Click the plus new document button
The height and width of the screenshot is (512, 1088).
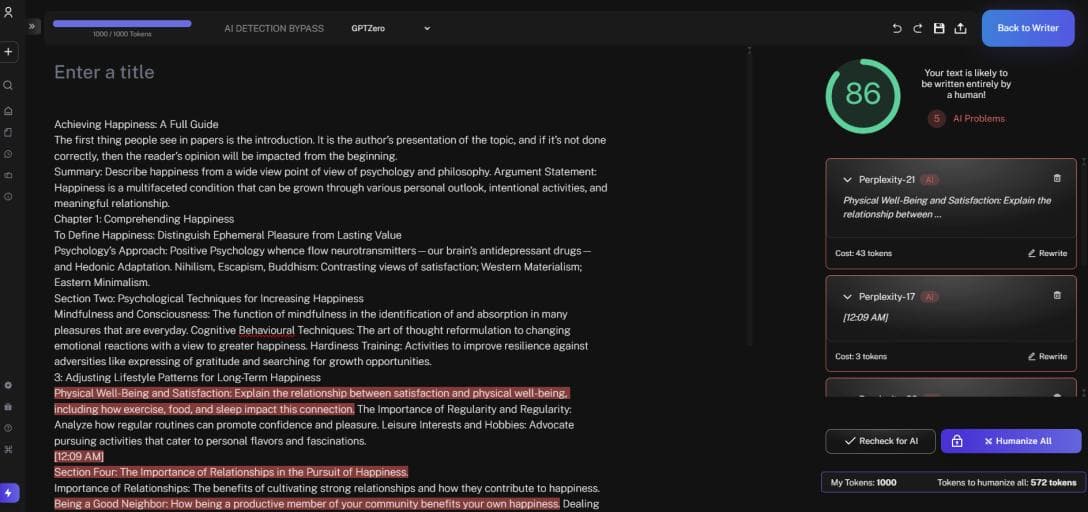pyautogui.click(x=8, y=51)
